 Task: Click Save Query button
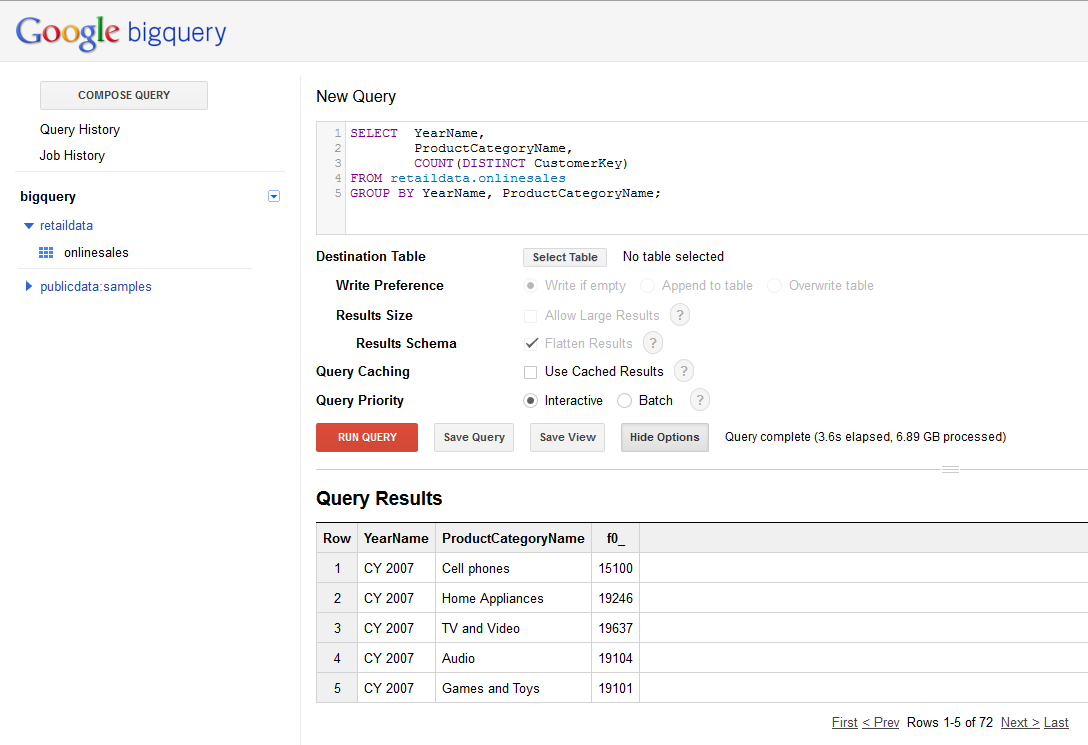click(x=474, y=437)
